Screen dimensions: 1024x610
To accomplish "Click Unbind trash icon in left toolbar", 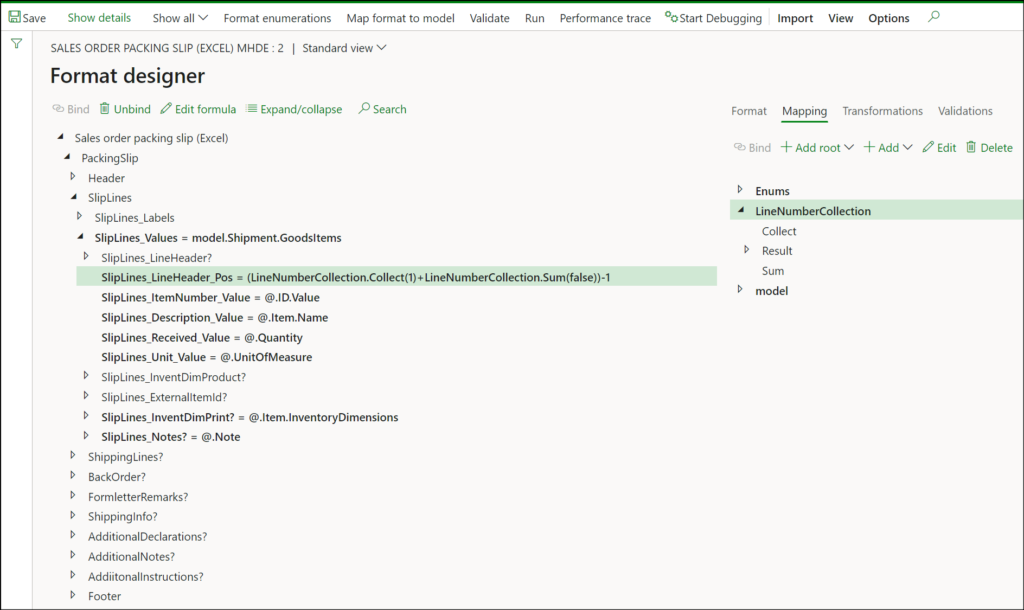I will (x=104, y=108).
